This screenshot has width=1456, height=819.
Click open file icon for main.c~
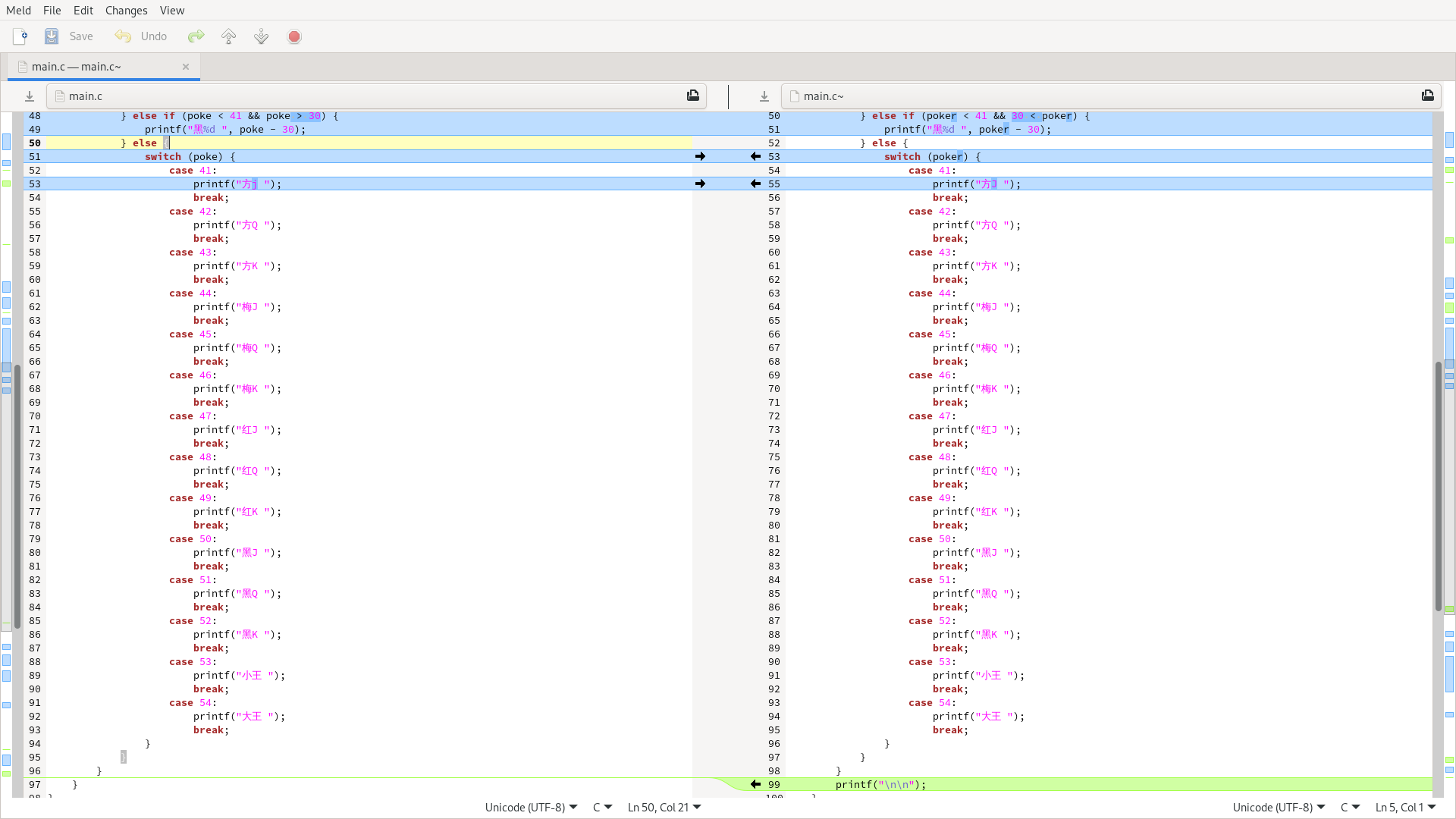(x=1428, y=96)
